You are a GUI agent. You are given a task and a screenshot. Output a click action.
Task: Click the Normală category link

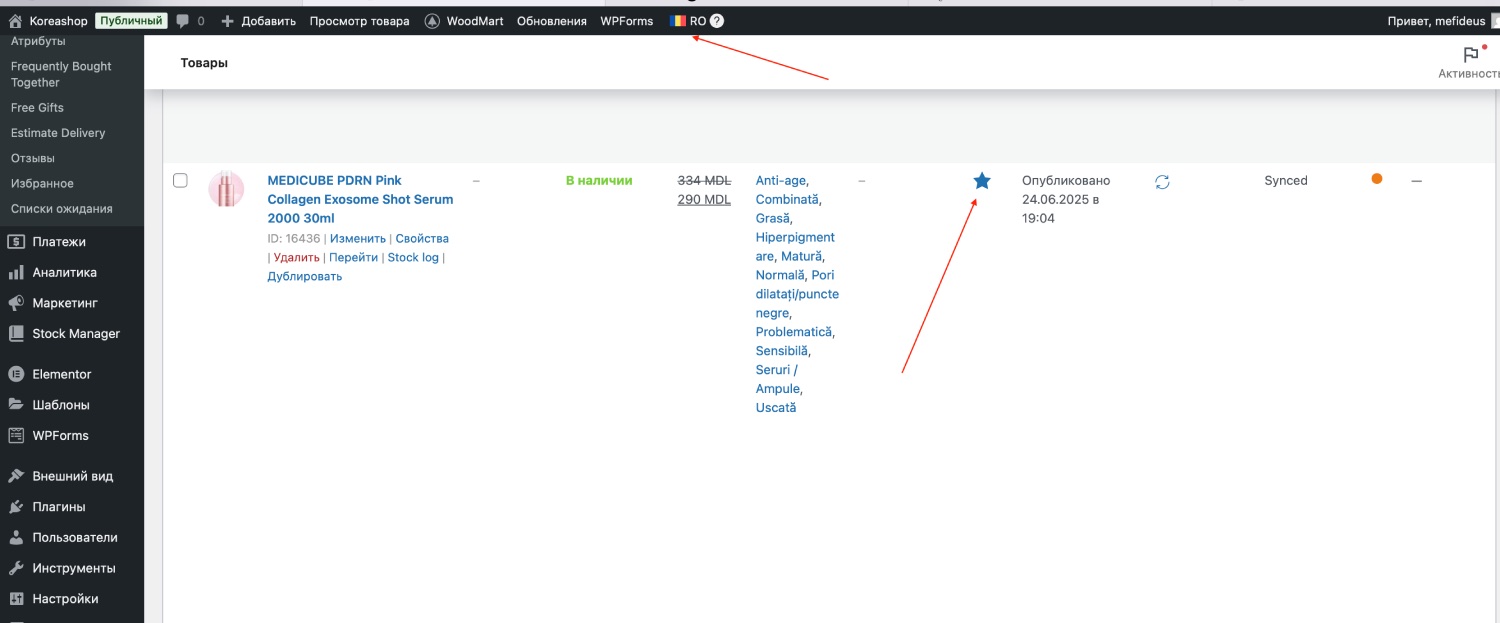pyautogui.click(x=780, y=275)
